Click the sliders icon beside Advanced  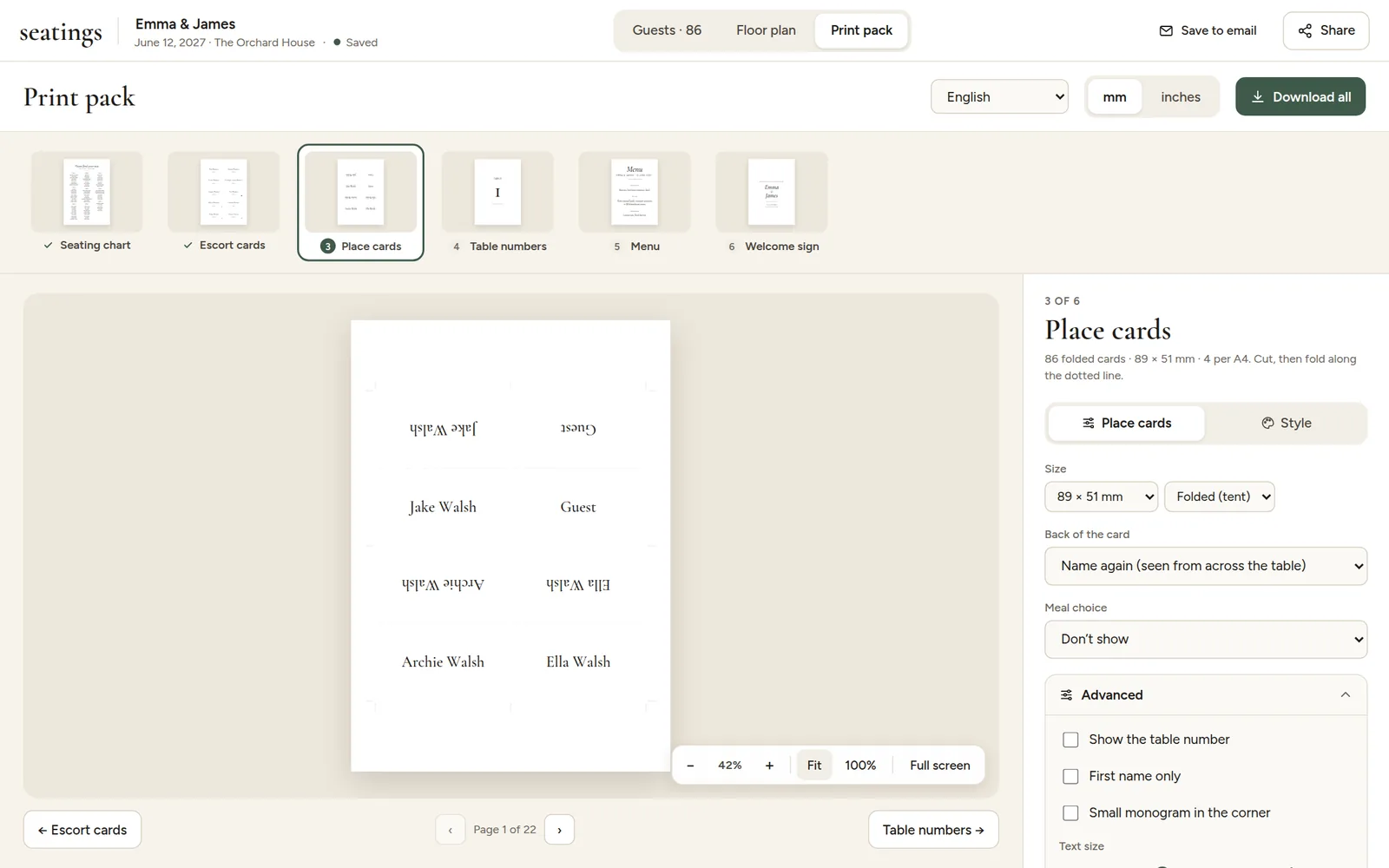pos(1066,695)
